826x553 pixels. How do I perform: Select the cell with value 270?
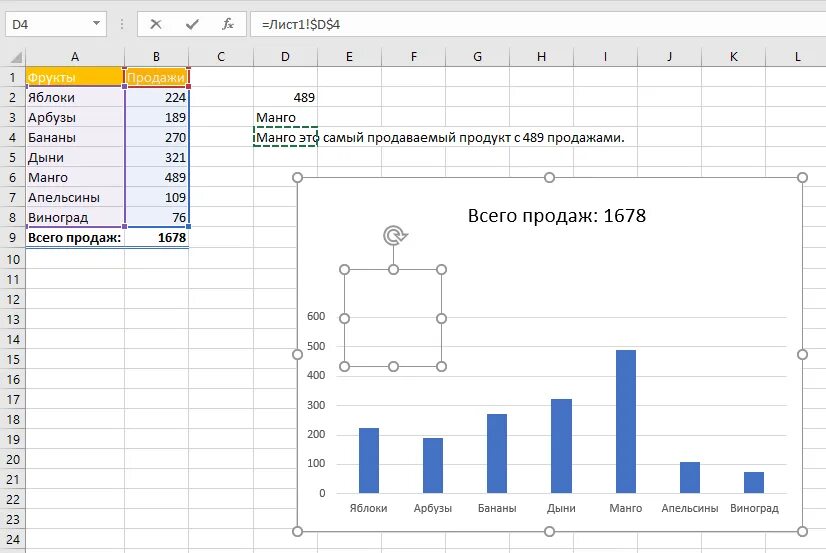[x=156, y=137]
